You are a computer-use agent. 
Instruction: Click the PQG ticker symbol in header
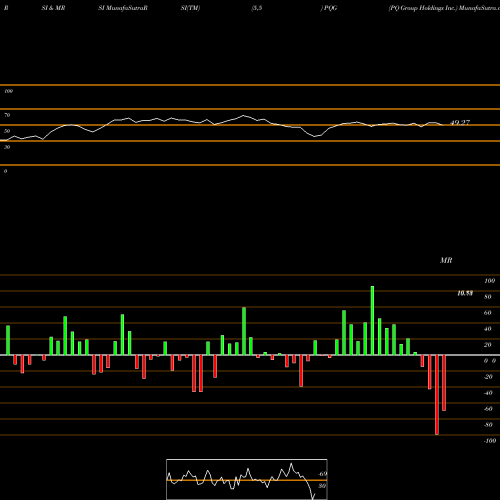330,8
